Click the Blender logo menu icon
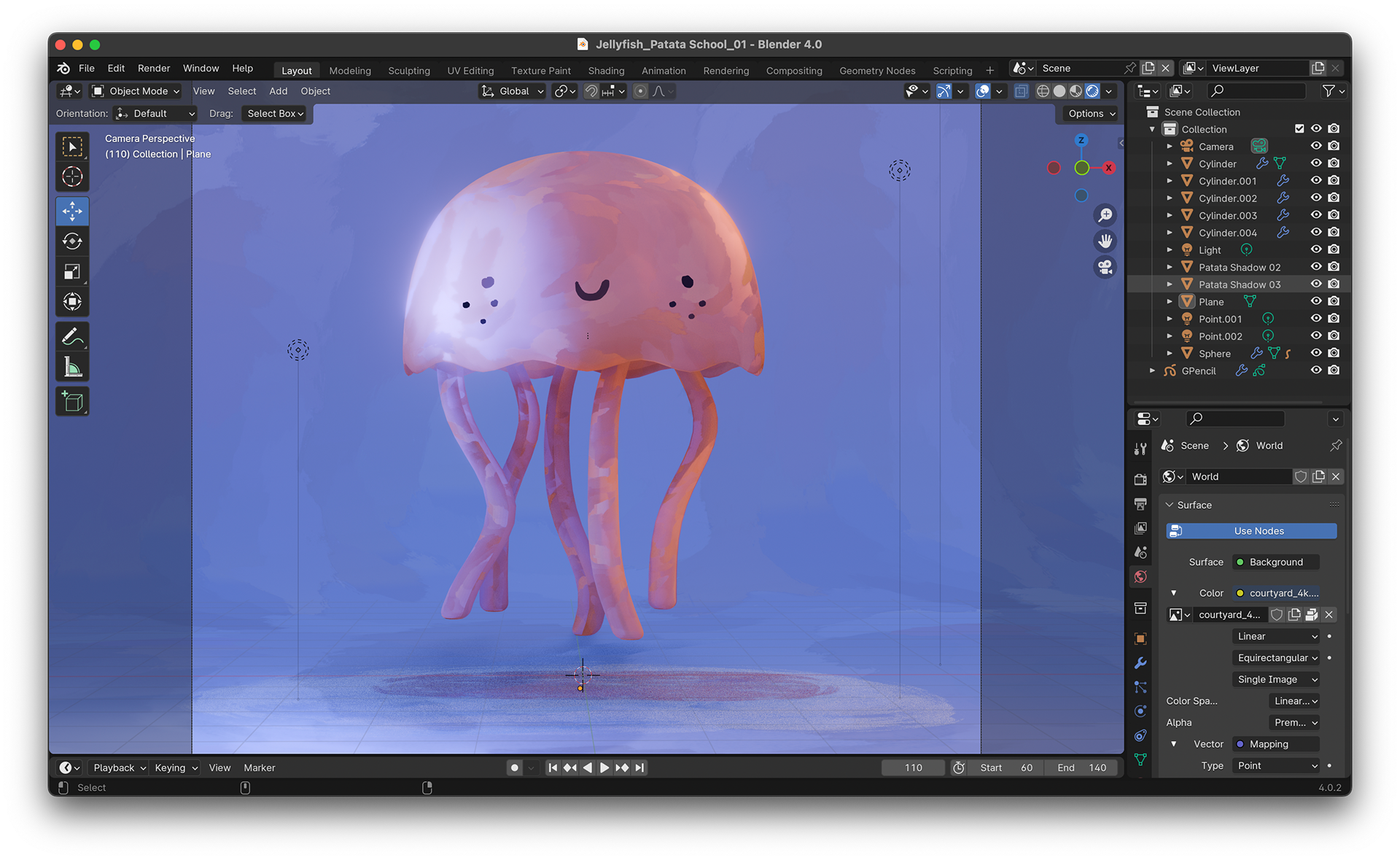Screen dimensions: 1400x860 pos(64,68)
